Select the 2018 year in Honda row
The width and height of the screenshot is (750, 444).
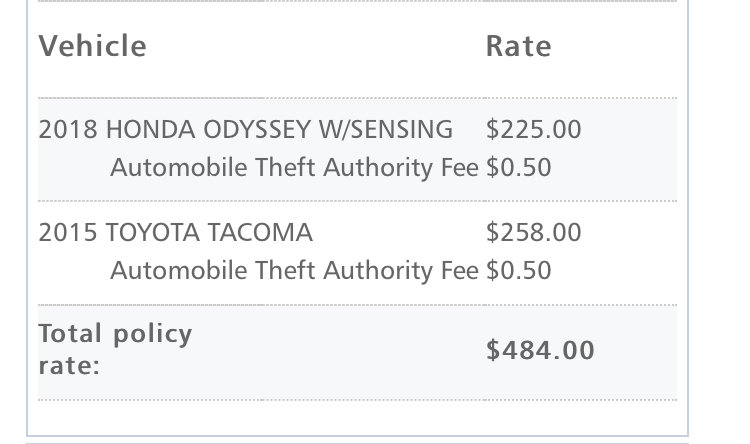pyautogui.click(x=68, y=130)
